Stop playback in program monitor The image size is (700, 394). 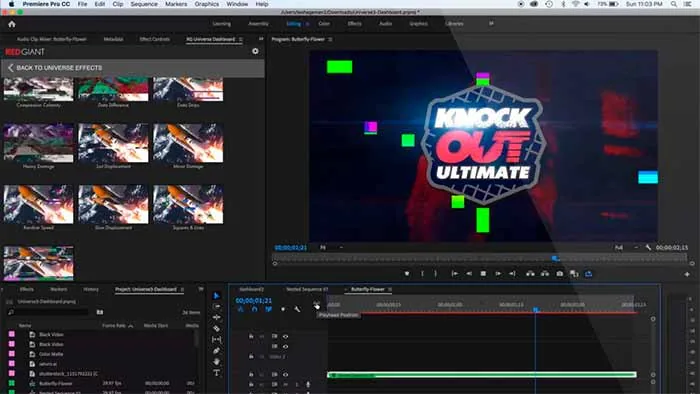(483, 274)
